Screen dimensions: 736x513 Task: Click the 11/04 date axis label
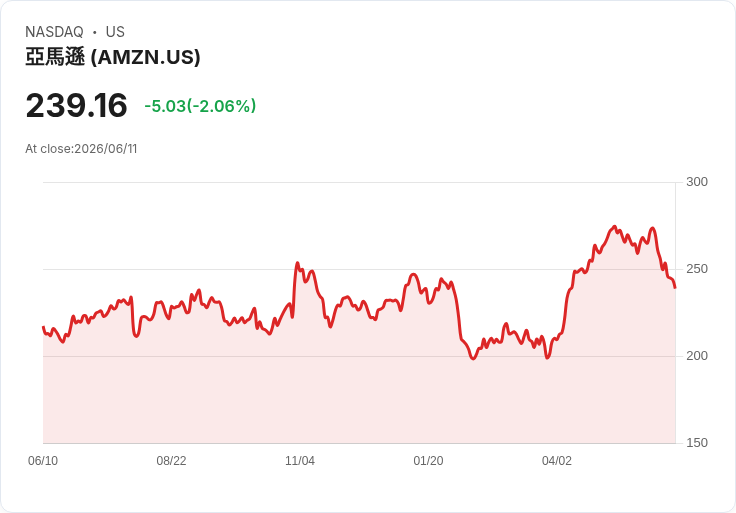(300, 461)
